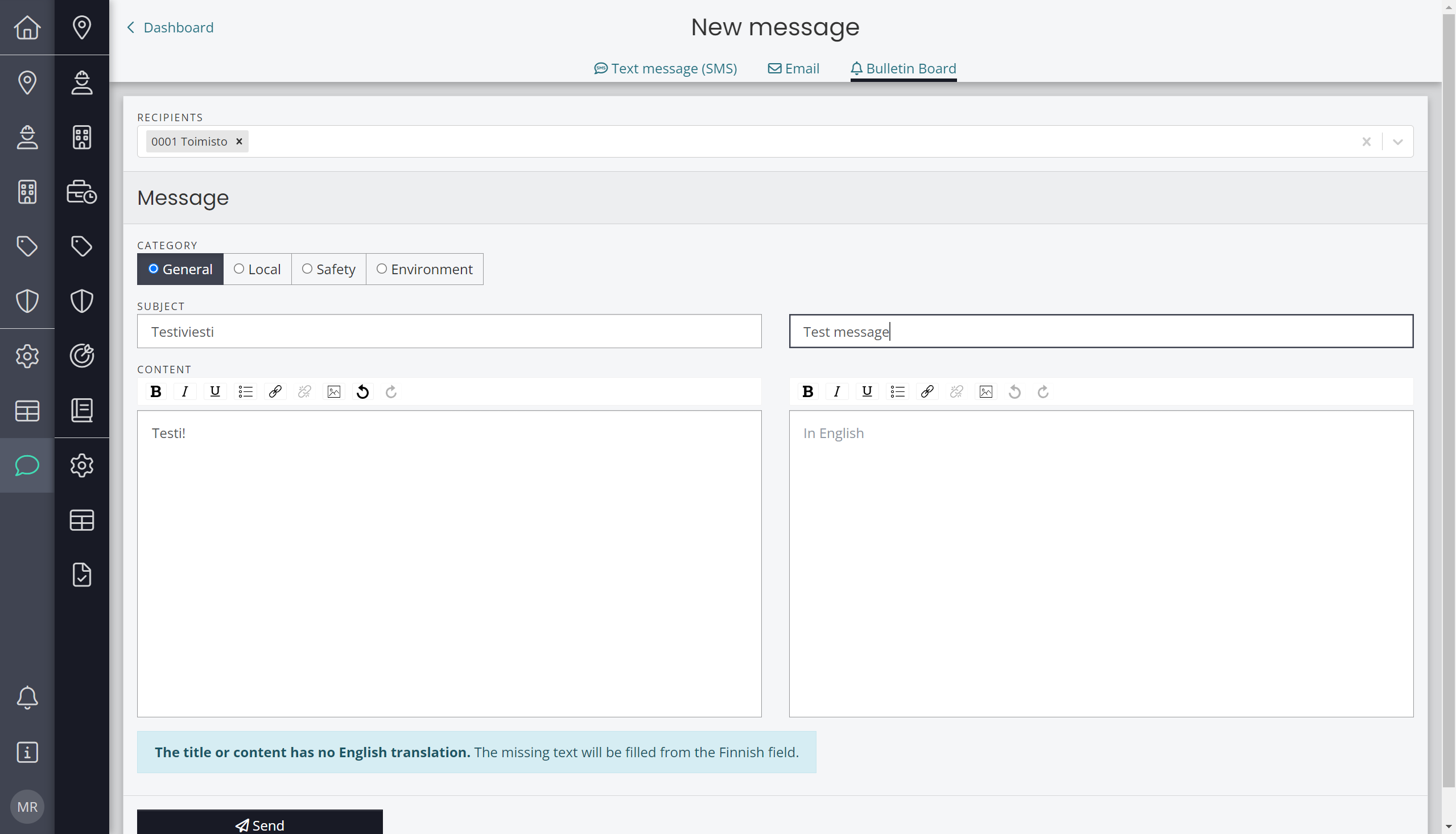Screen dimensions: 1456x834
Task: Open the notifications bell in the sidebar
Action: [27, 697]
